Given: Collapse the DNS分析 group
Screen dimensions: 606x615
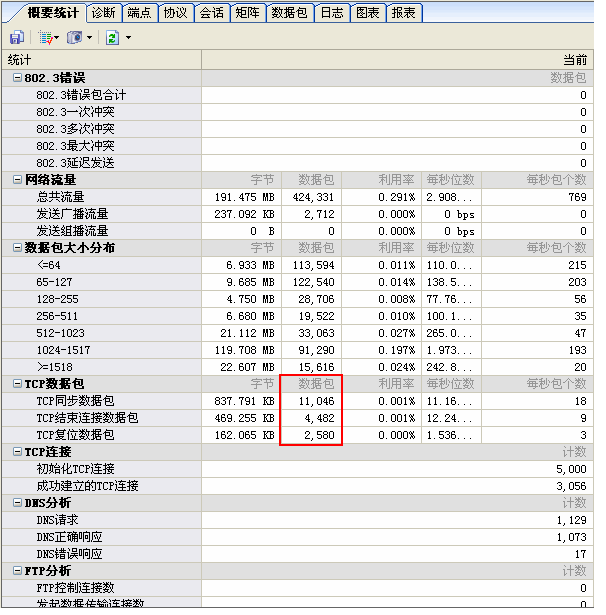Looking at the screenshot, I should click(x=17, y=502).
